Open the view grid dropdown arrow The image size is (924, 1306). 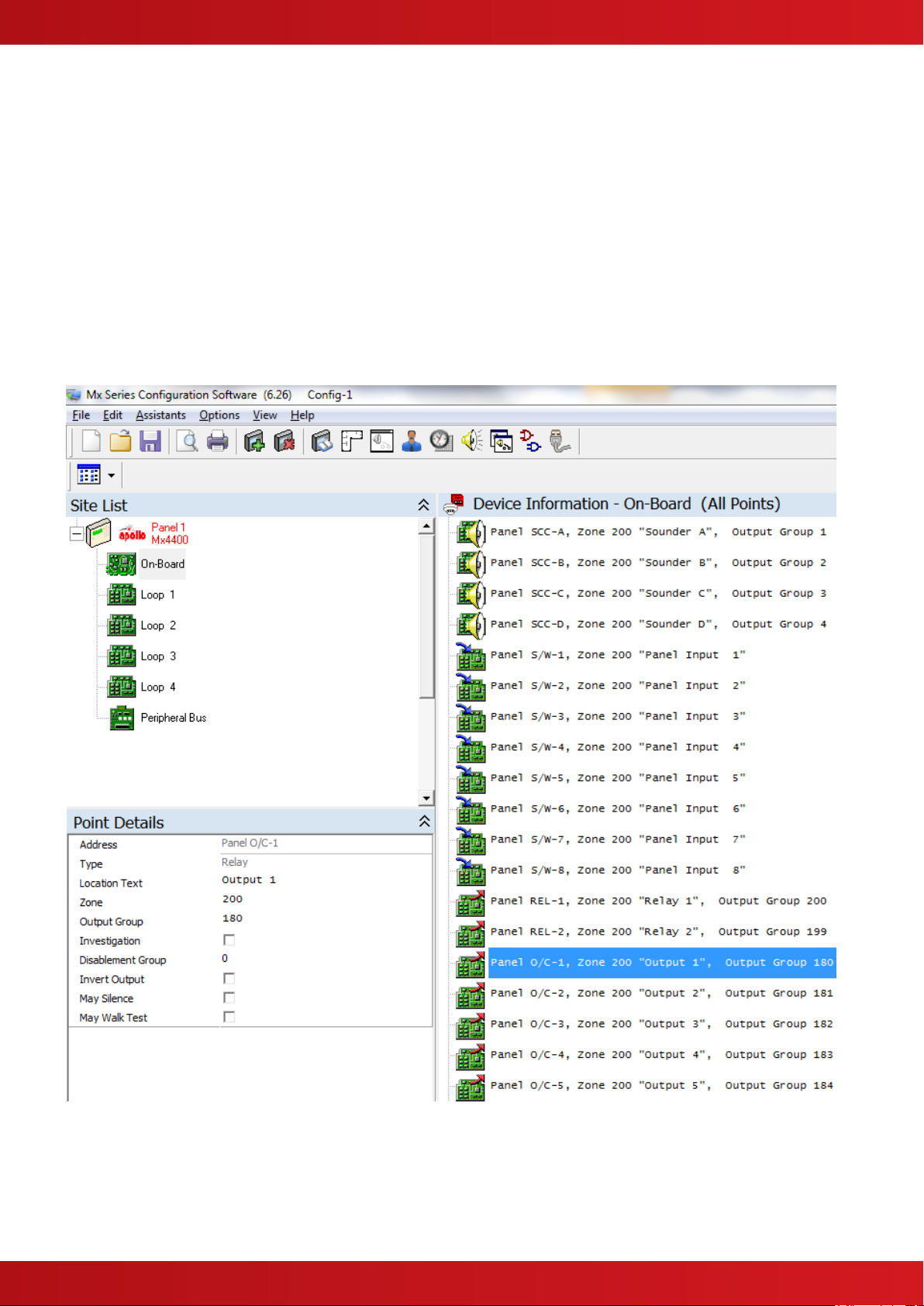click(x=112, y=476)
